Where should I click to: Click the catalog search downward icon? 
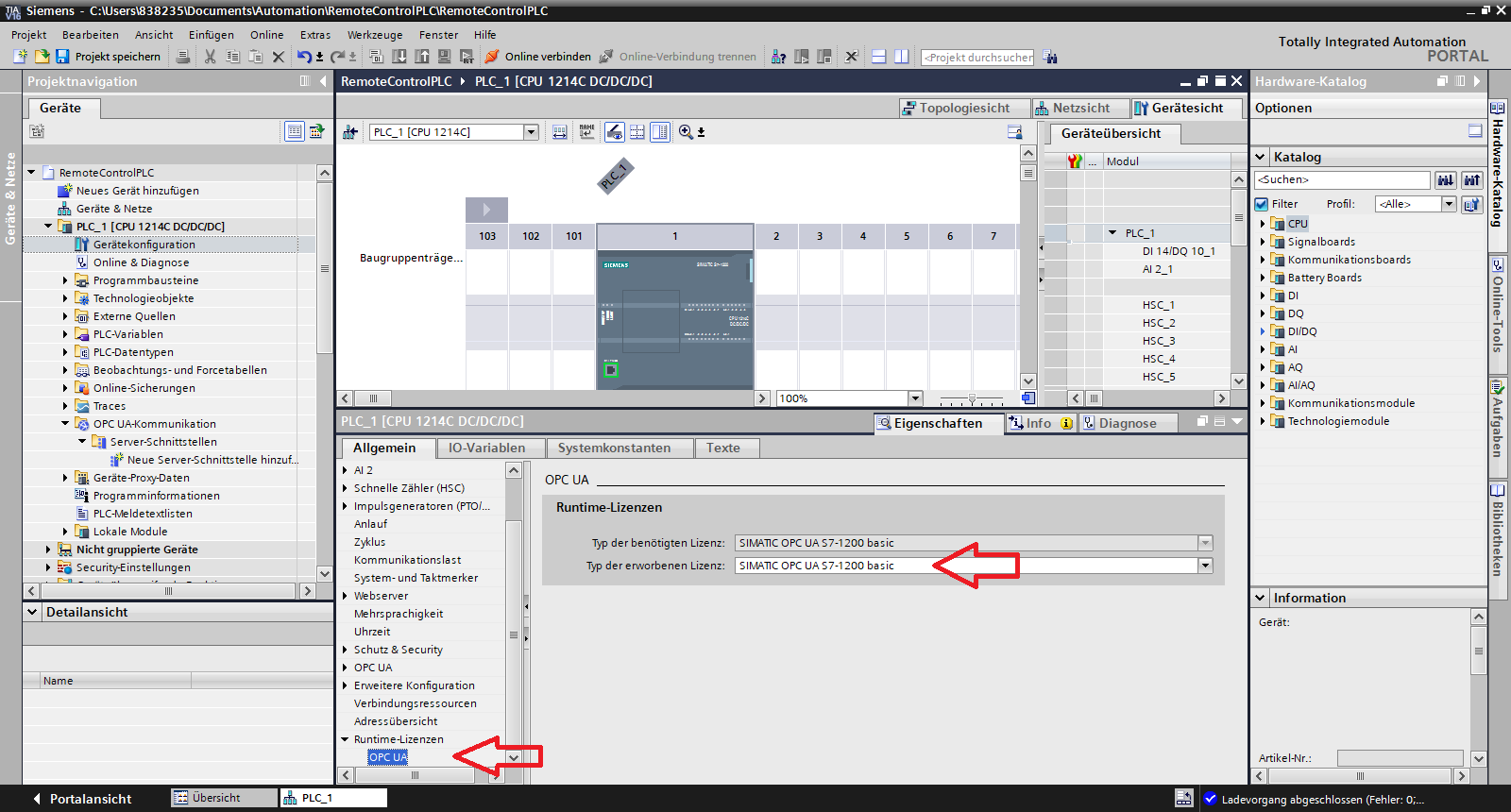tap(1446, 179)
